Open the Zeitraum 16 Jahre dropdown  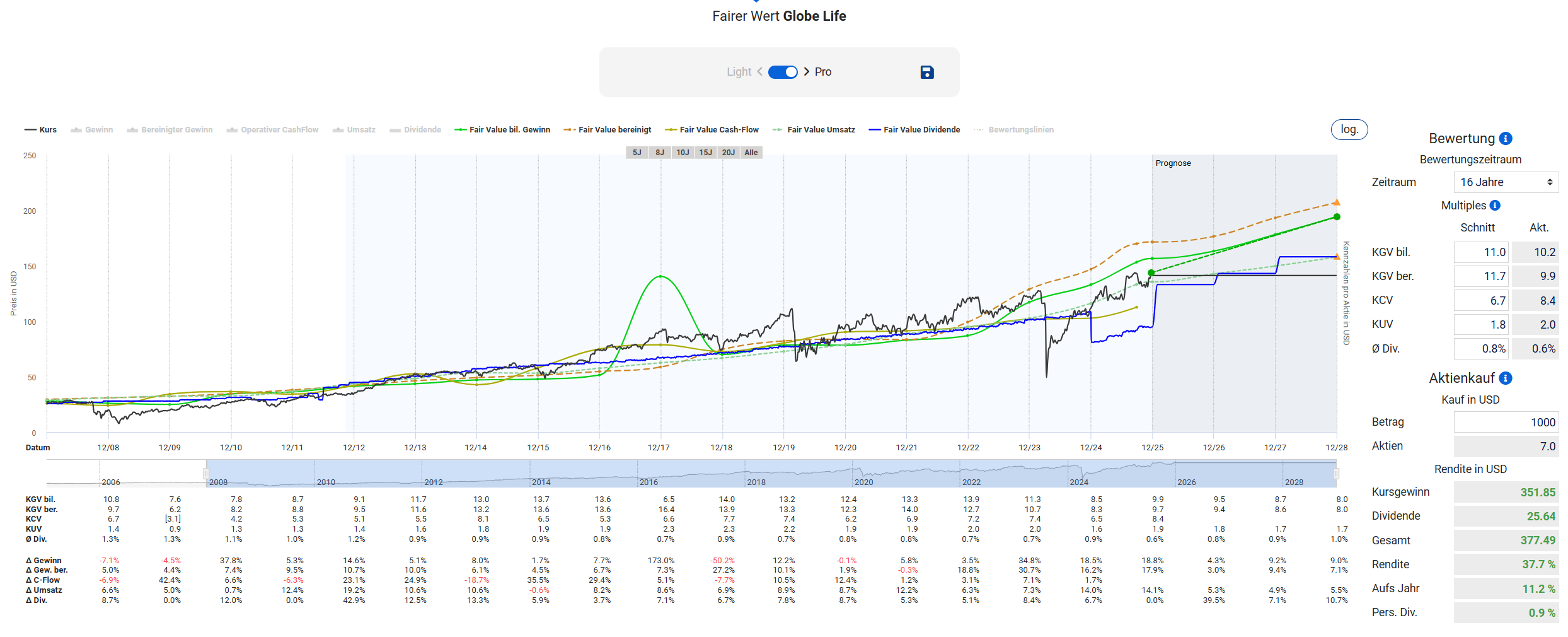click(x=1505, y=182)
